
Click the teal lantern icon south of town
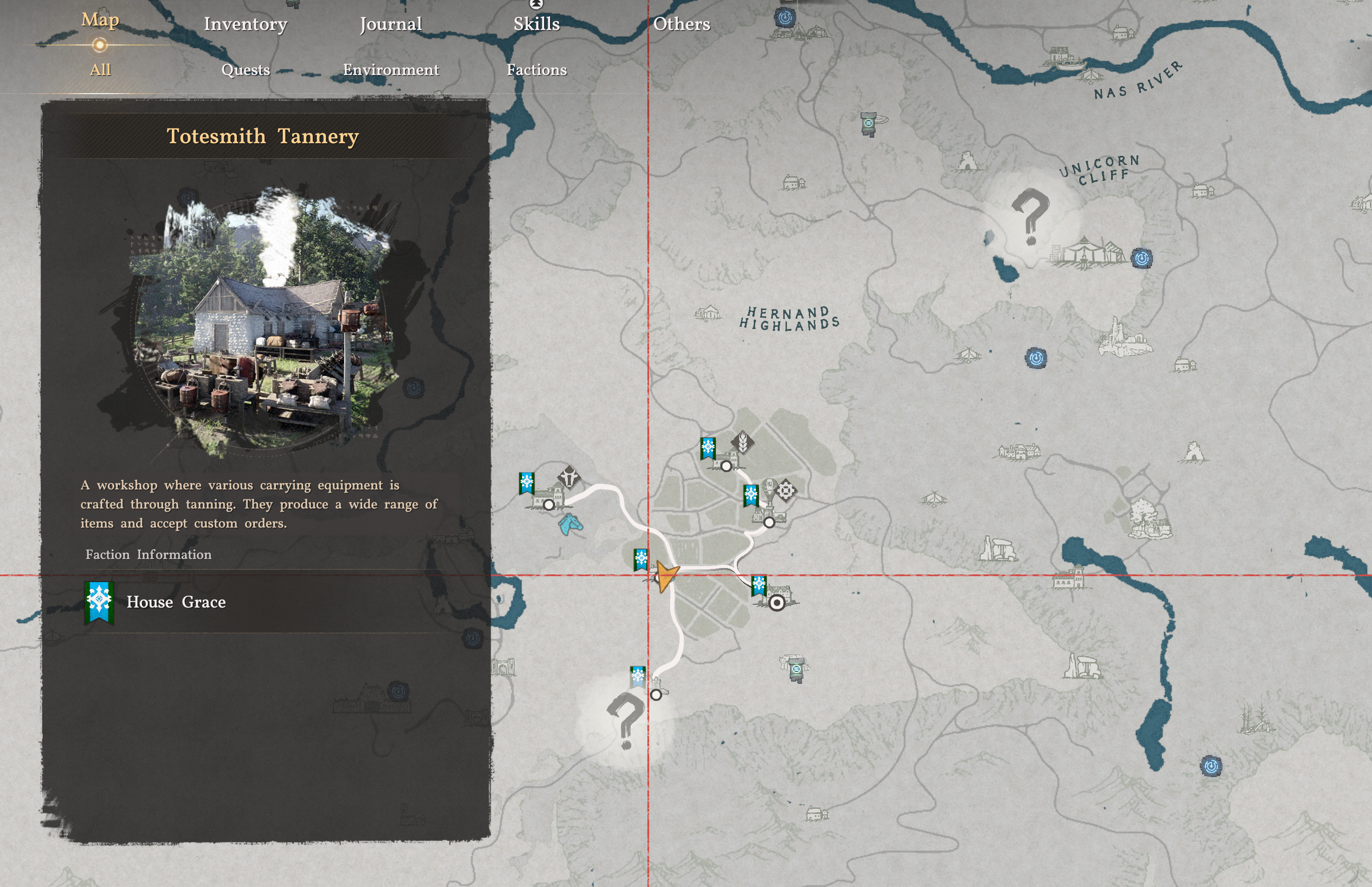coord(796,670)
